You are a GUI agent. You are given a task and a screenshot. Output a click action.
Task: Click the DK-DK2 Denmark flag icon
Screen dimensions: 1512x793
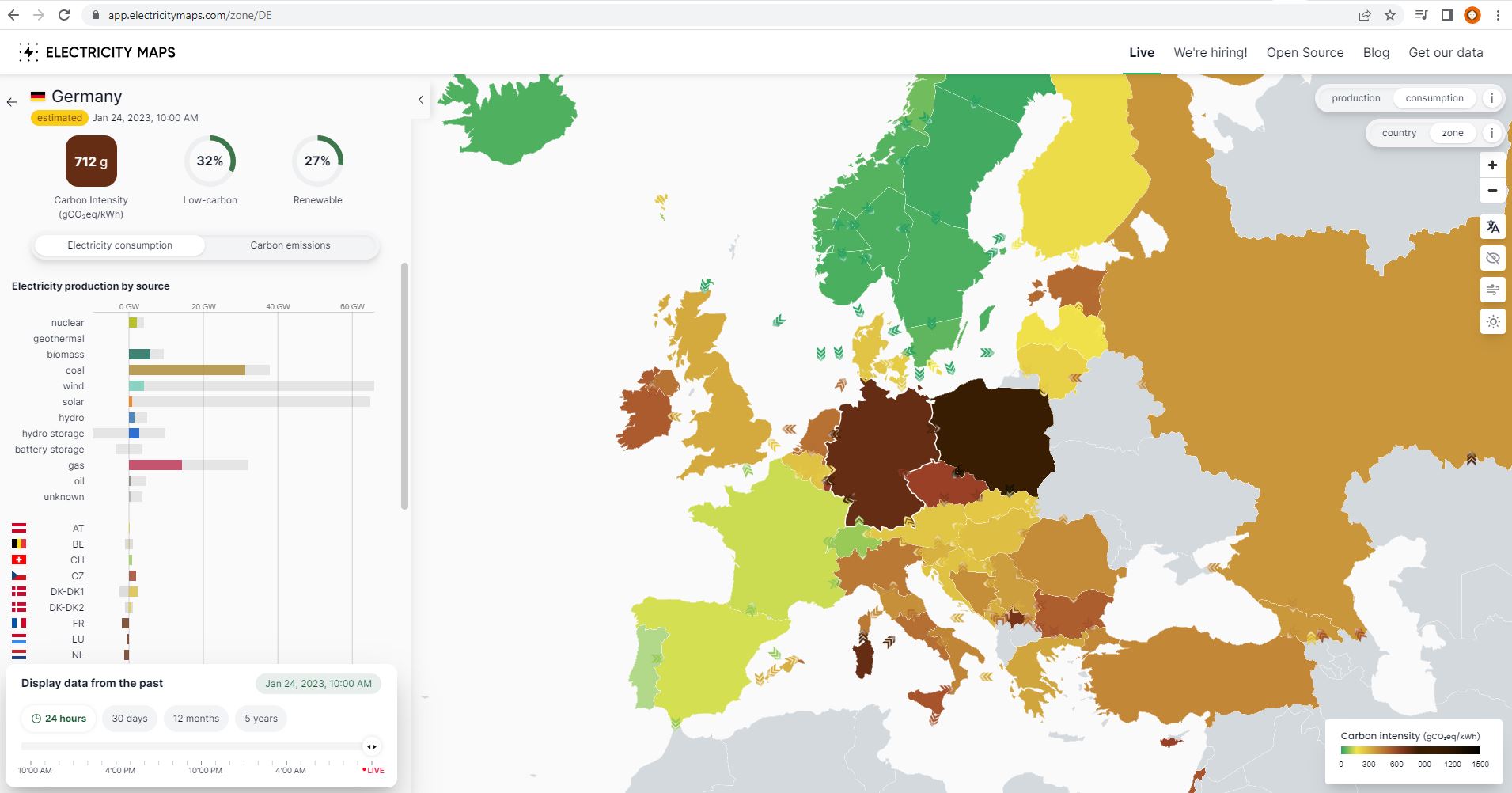tap(19, 607)
